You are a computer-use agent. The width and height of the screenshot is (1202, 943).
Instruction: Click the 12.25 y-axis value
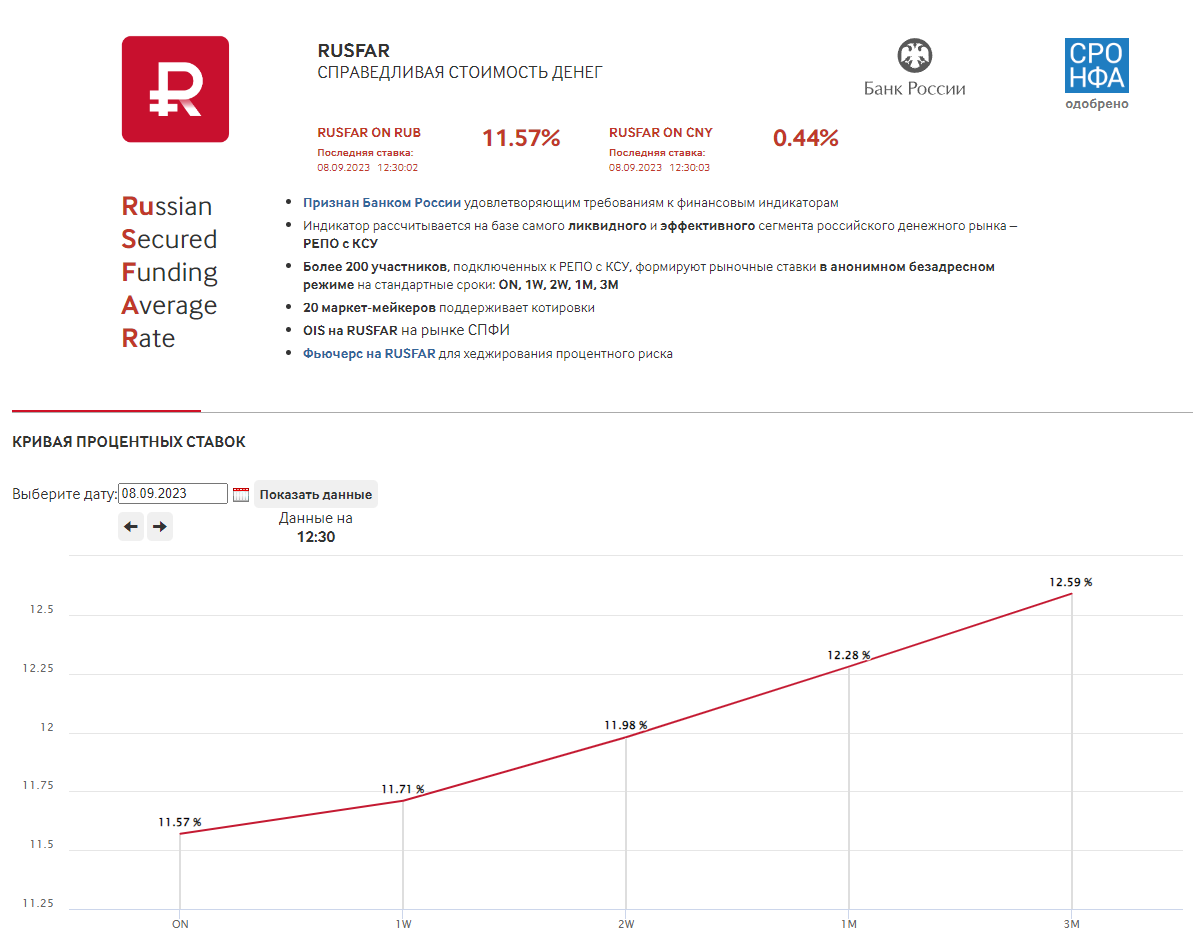[x=38, y=669]
